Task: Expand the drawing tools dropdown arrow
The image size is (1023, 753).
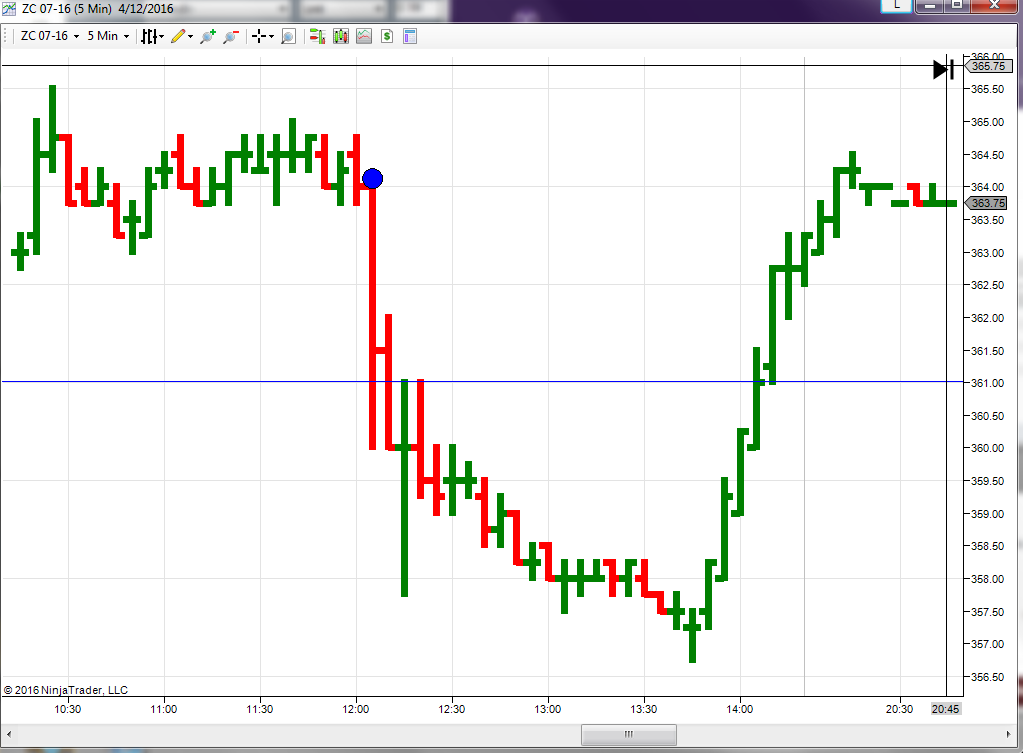Action: pos(191,37)
